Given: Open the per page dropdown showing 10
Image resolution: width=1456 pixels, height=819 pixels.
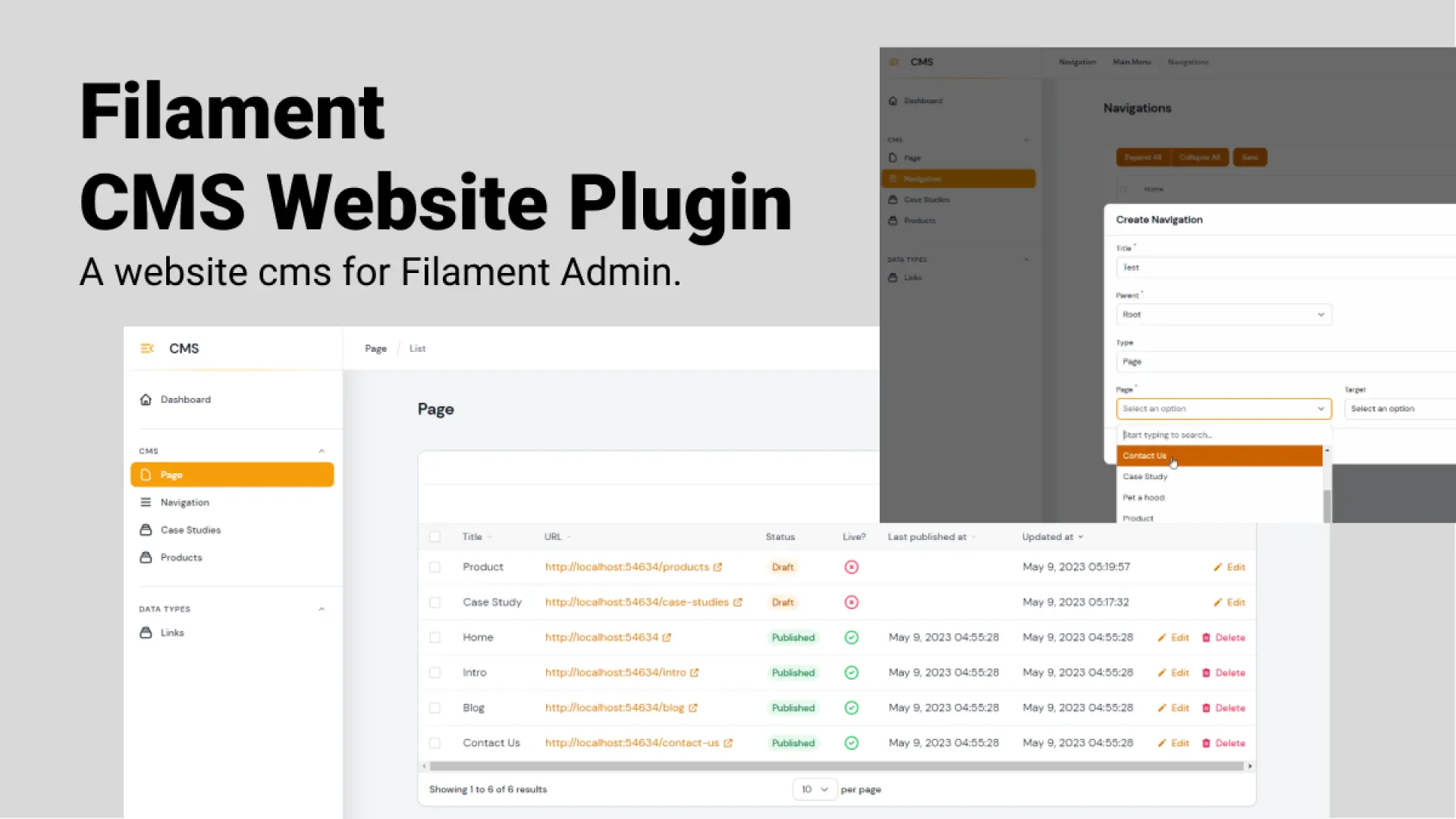Looking at the screenshot, I should 814,789.
